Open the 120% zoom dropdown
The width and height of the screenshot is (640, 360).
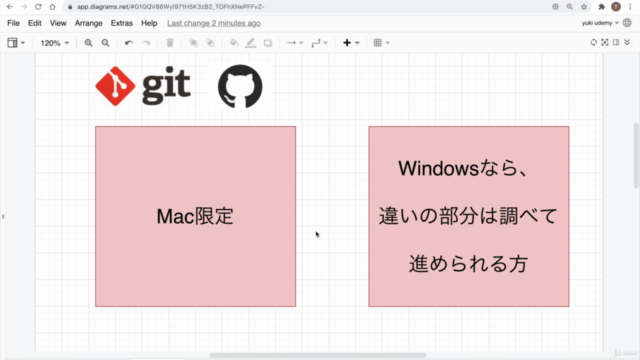point(54,43)
